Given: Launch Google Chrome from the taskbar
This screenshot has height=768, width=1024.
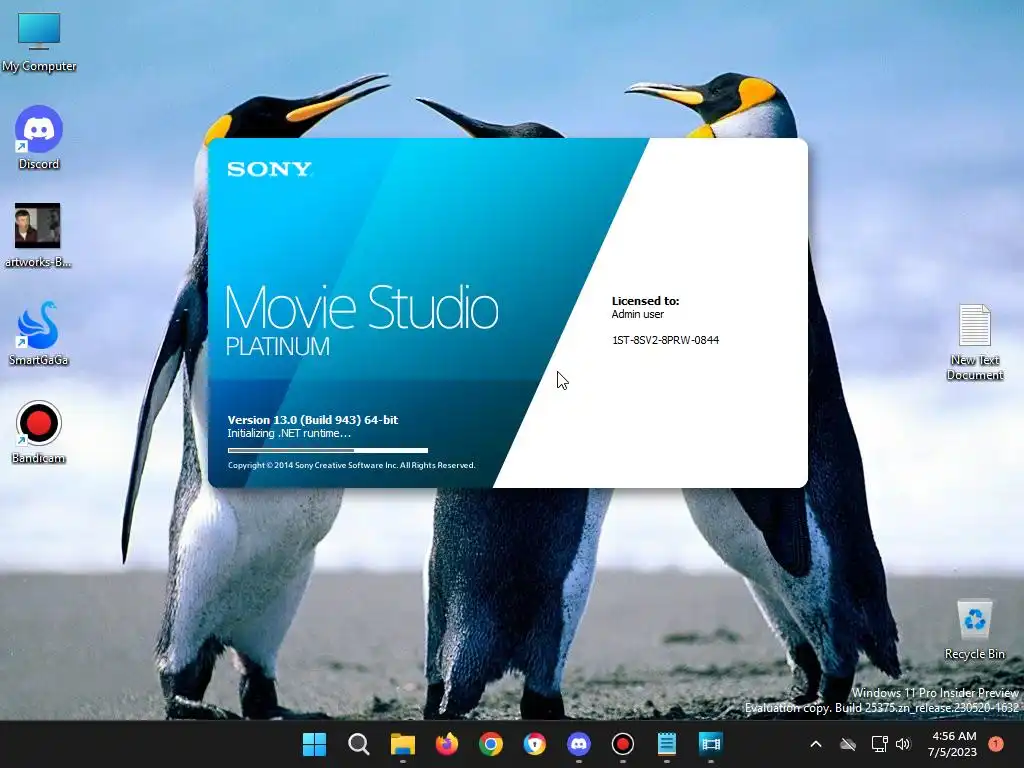Looking at the screenshot, I should tap(490, 744).
